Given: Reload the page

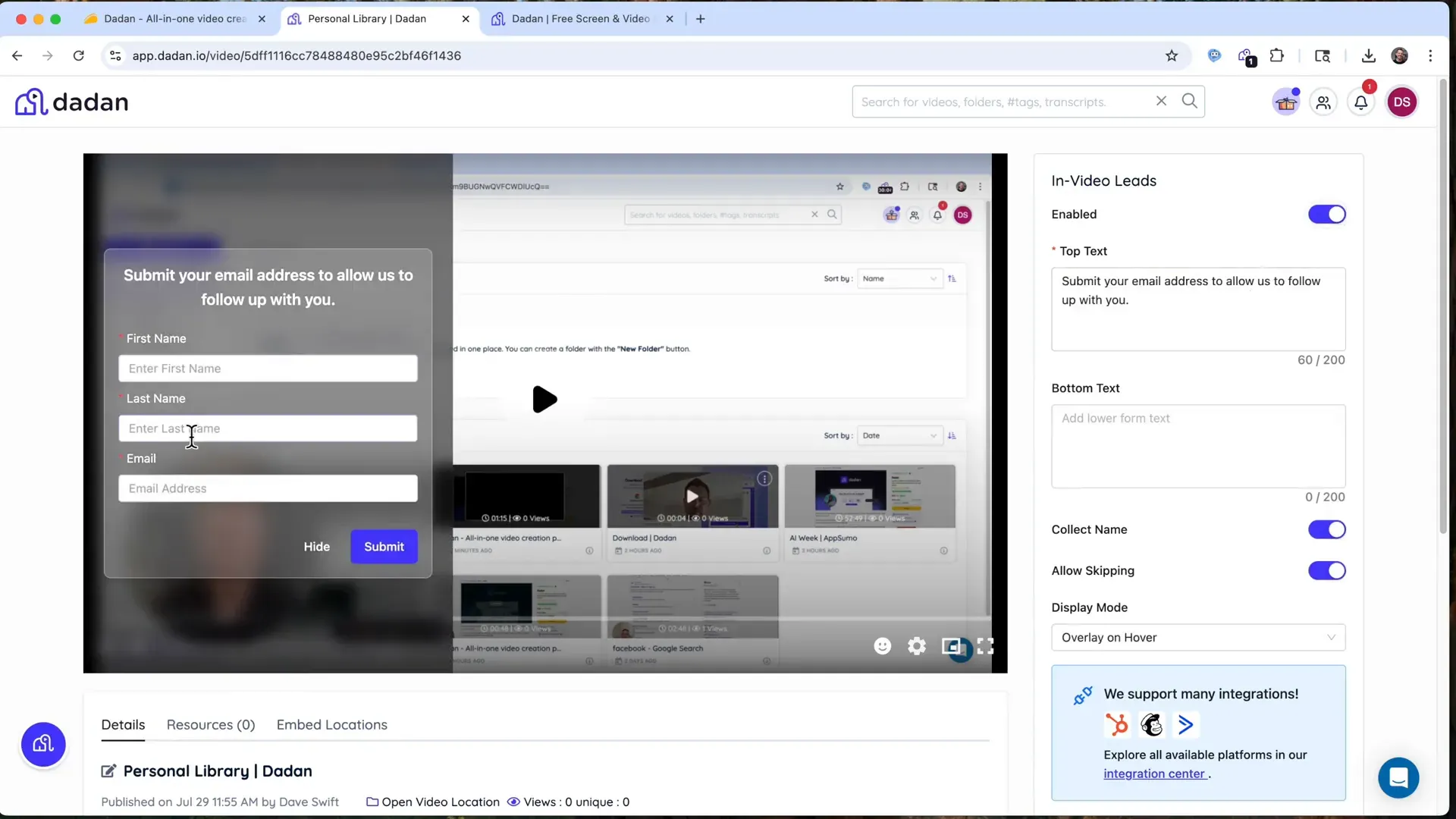Looking at the screenshot, I should tap(78, 55).
